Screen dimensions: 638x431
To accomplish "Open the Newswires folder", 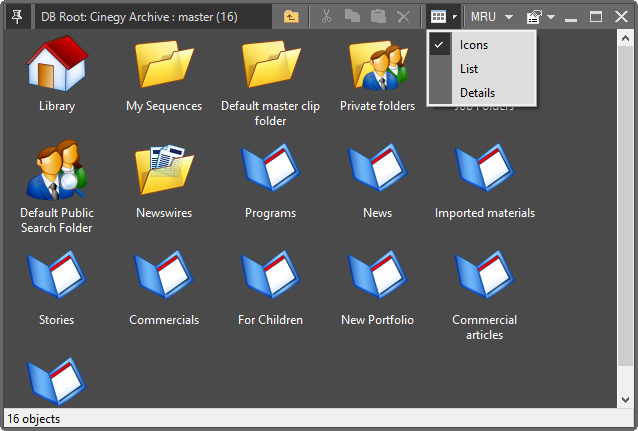I will pos(164,172).
